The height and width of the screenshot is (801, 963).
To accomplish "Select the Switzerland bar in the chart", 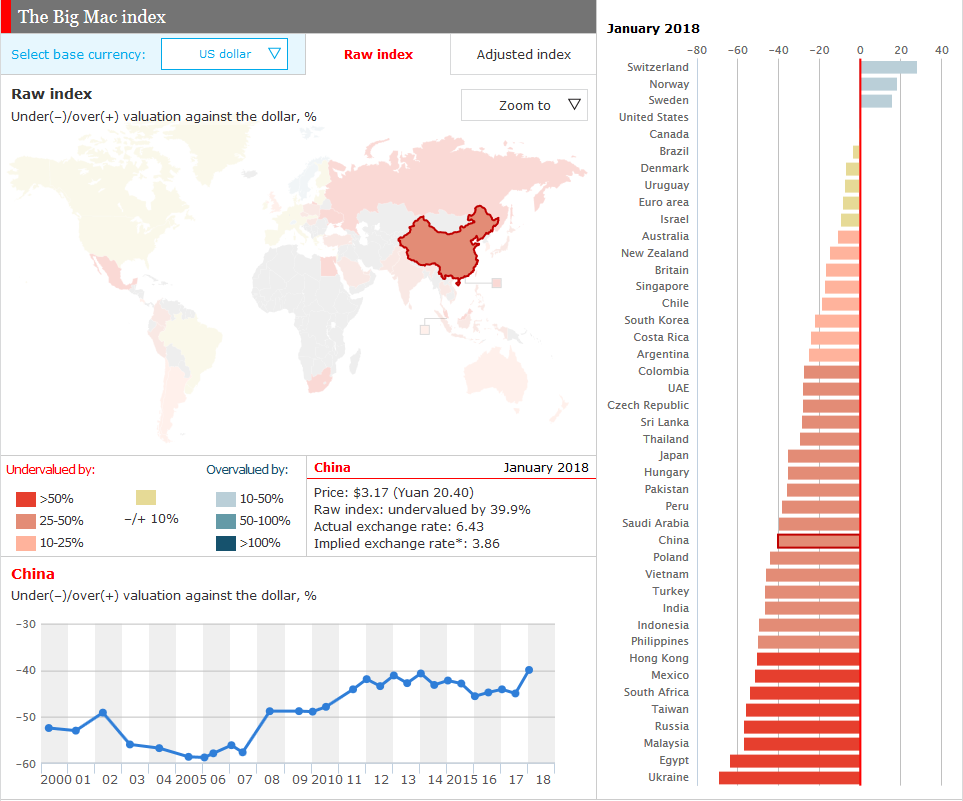I will click(889, 67).
